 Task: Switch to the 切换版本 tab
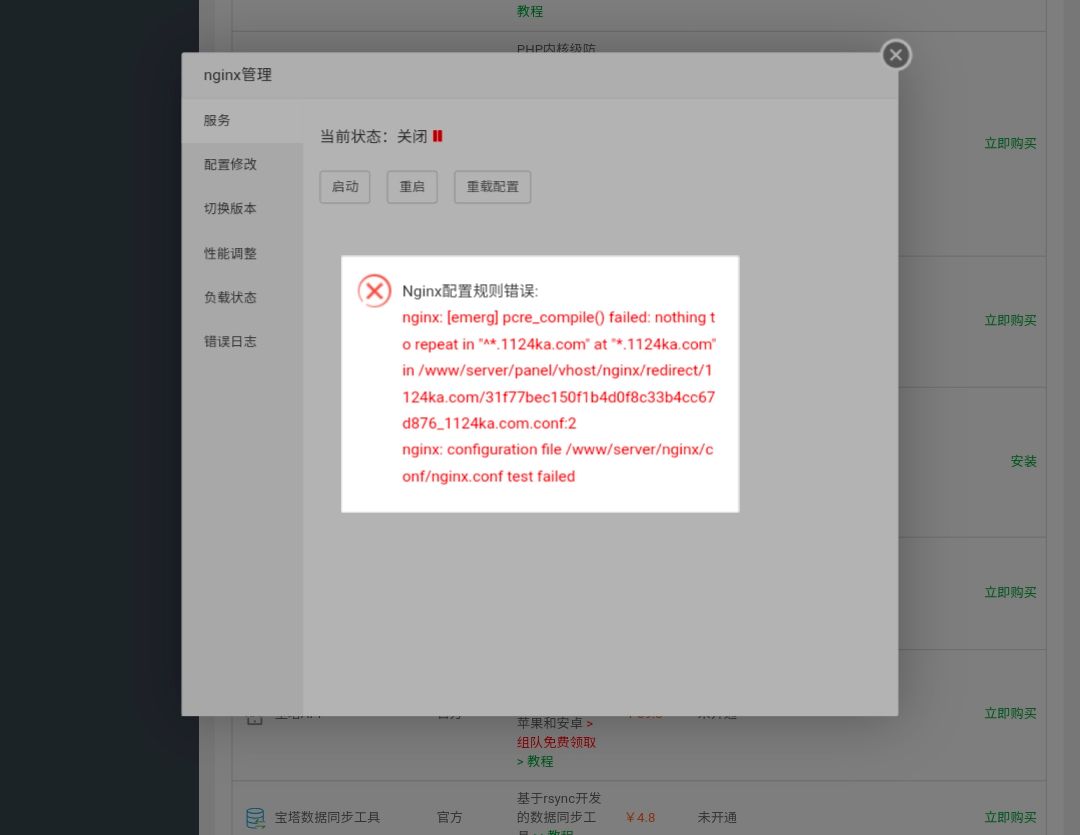click(x=242, y=209)
